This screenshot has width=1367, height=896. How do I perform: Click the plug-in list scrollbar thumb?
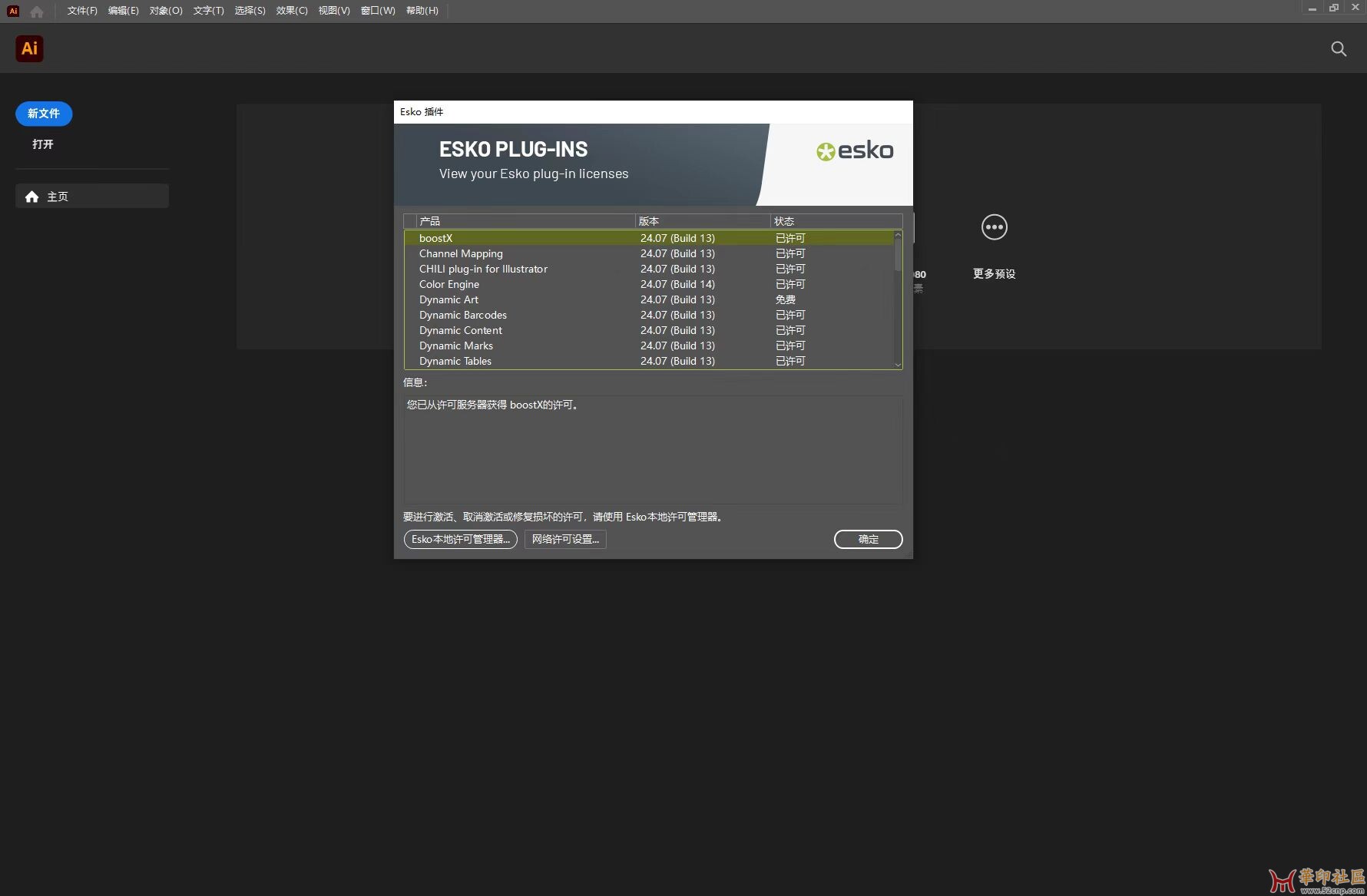coord(898,254)
